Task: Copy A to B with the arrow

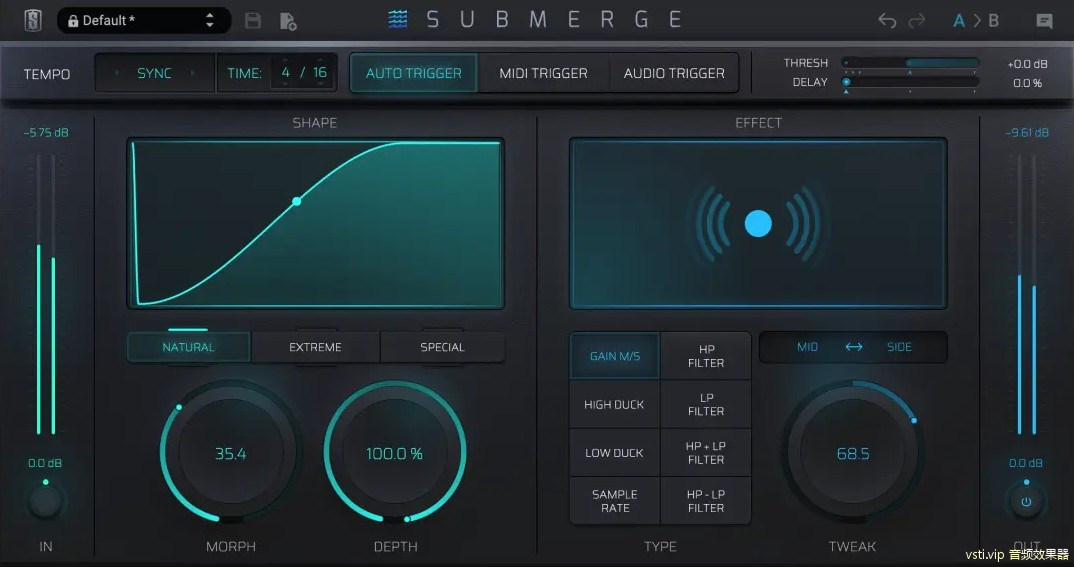Action: [x=977, y=21]
